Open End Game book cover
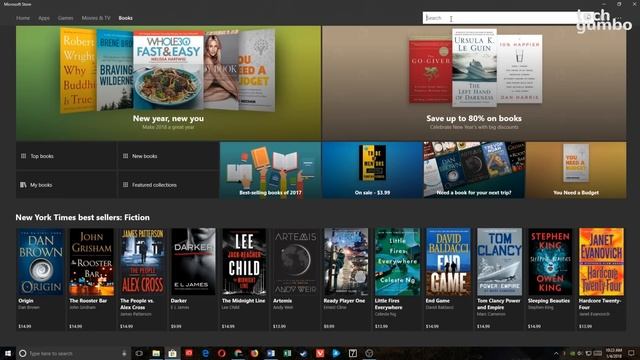The image size is (640, 360). 448,262
